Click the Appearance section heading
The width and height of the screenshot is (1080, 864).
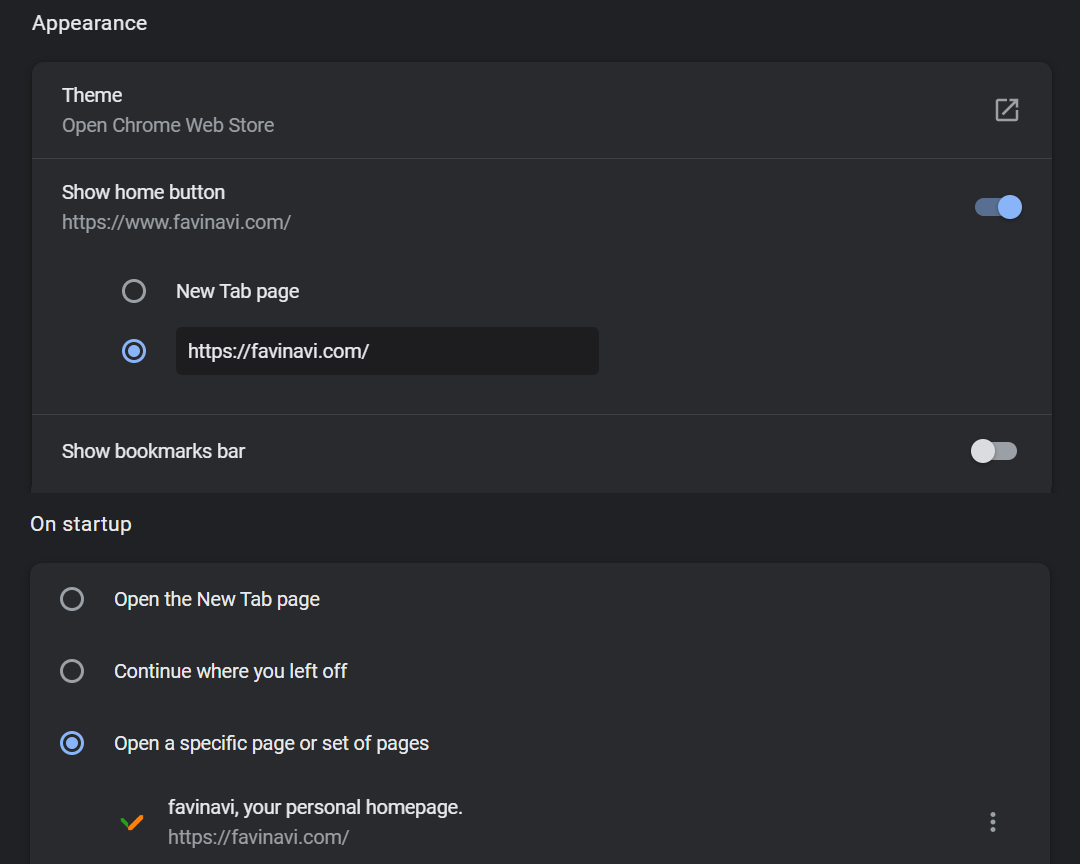click(89, 23)
